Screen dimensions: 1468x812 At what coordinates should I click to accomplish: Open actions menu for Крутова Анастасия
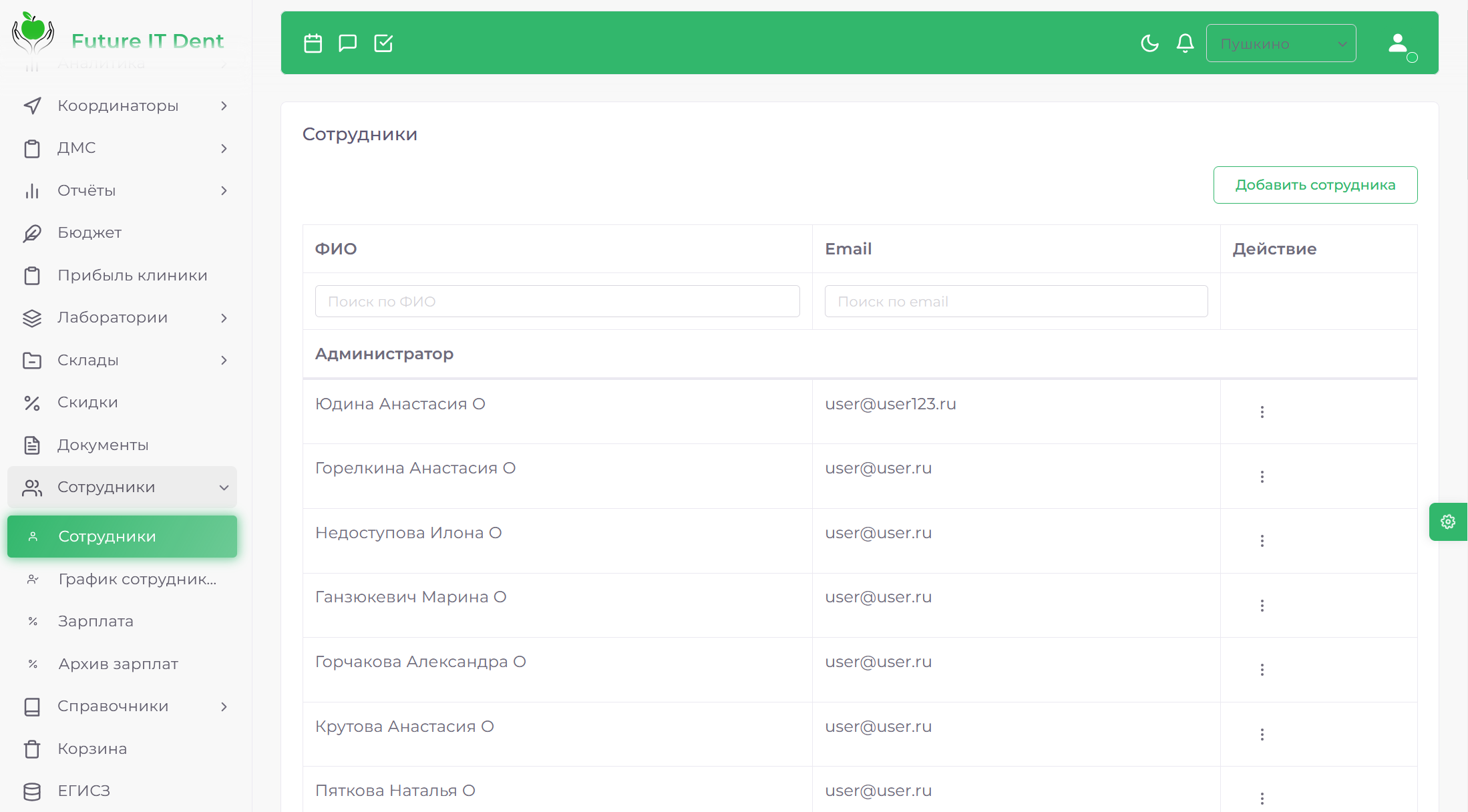tap(1262, 735)
